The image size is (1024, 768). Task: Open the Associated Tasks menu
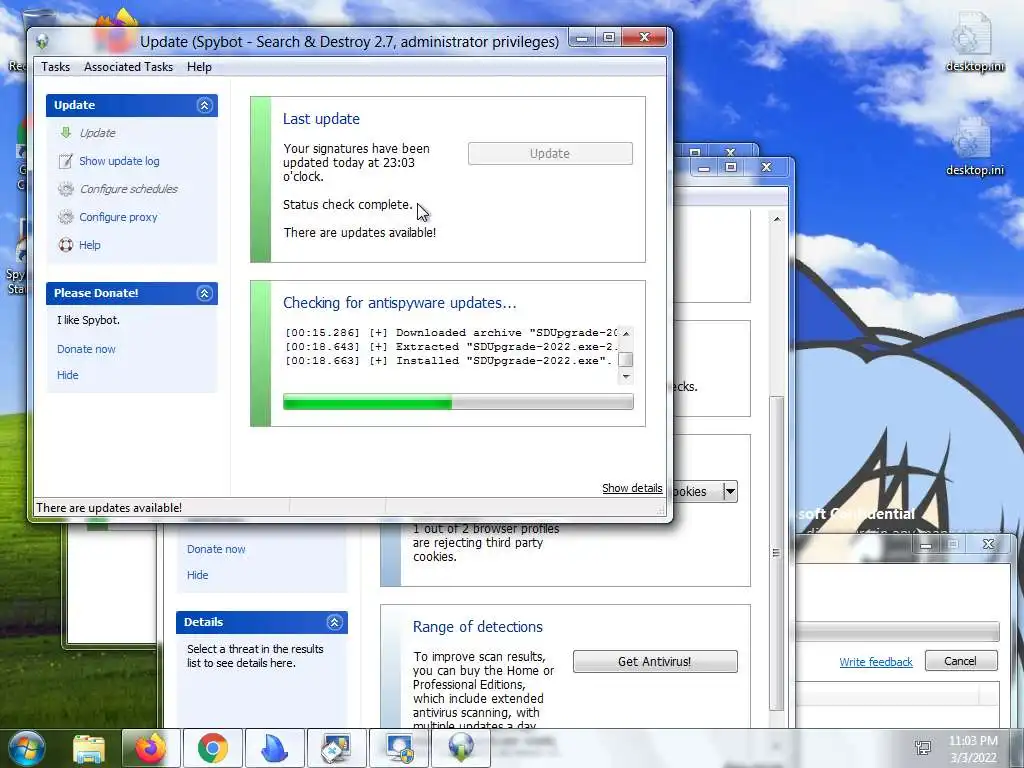click(128, 67)
